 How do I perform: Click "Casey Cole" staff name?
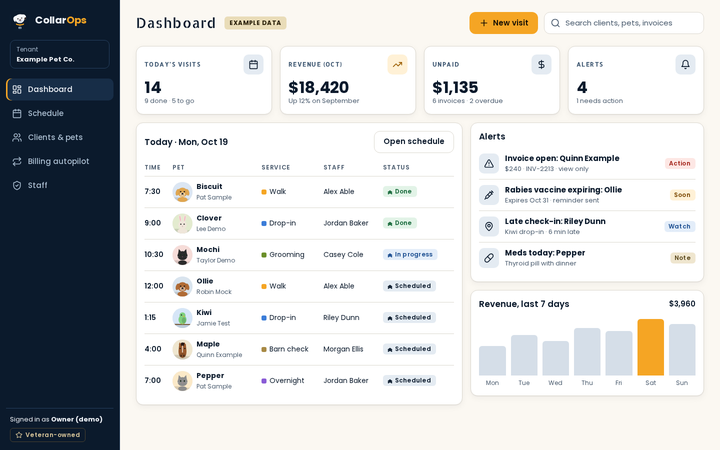pyautogui.click(x=343, y=254)
